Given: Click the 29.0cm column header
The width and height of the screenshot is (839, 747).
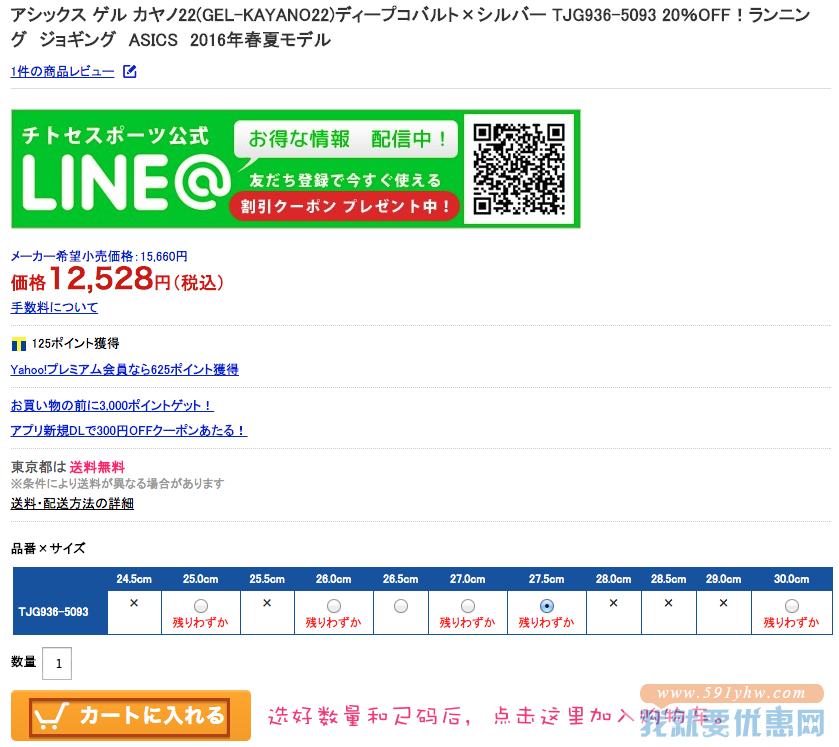Looking at the screenshot, I should 723,579.
